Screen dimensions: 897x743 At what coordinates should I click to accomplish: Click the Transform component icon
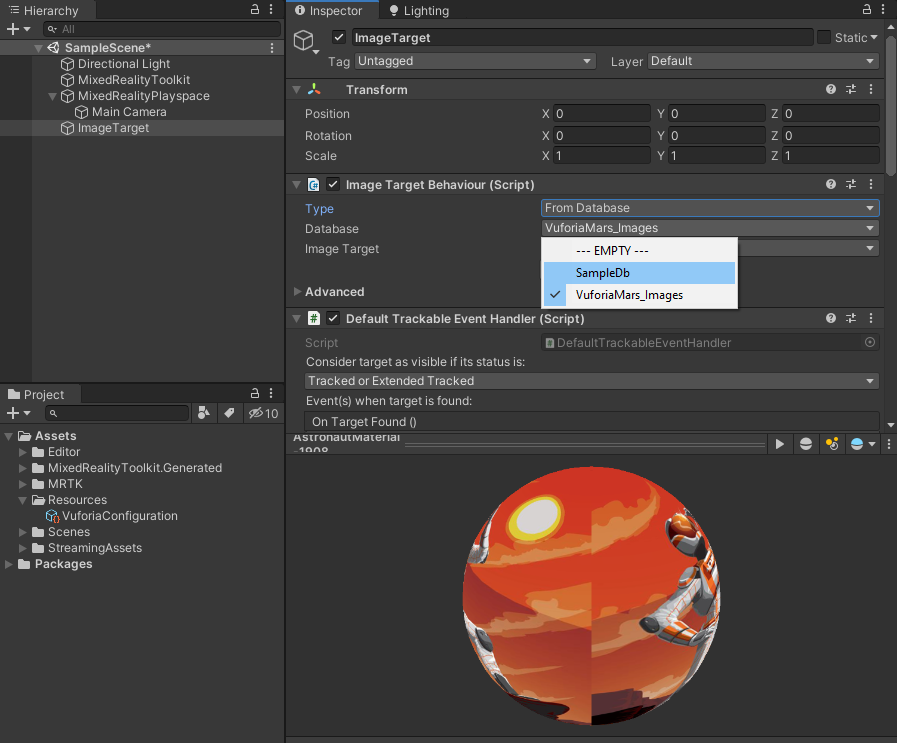316,89
